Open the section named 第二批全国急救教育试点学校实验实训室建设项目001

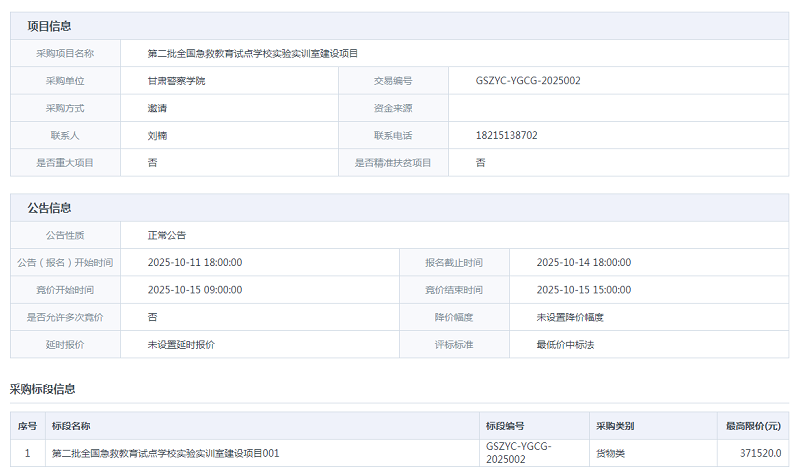[165, 453]
